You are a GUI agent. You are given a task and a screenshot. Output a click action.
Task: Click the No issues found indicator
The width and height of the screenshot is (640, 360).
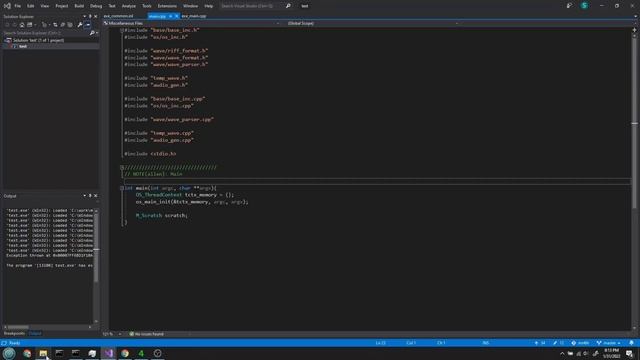[147, 334]
